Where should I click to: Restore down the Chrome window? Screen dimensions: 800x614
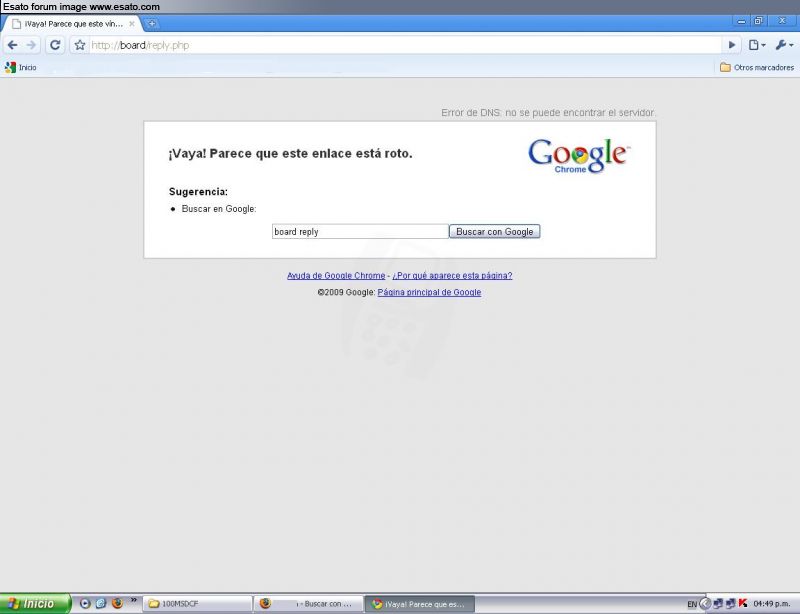pos(758,21)
